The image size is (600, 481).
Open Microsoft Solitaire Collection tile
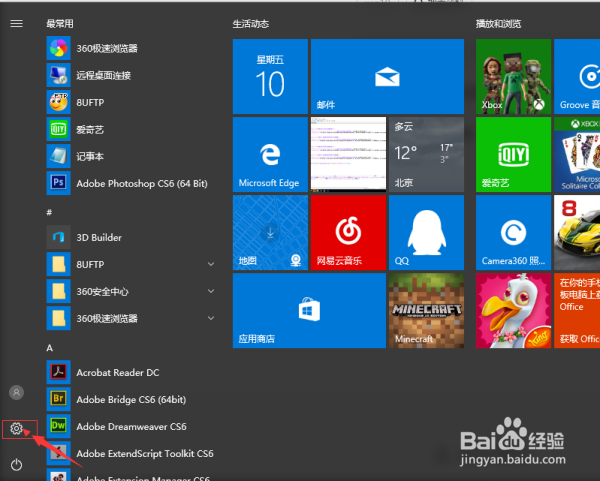577,155
